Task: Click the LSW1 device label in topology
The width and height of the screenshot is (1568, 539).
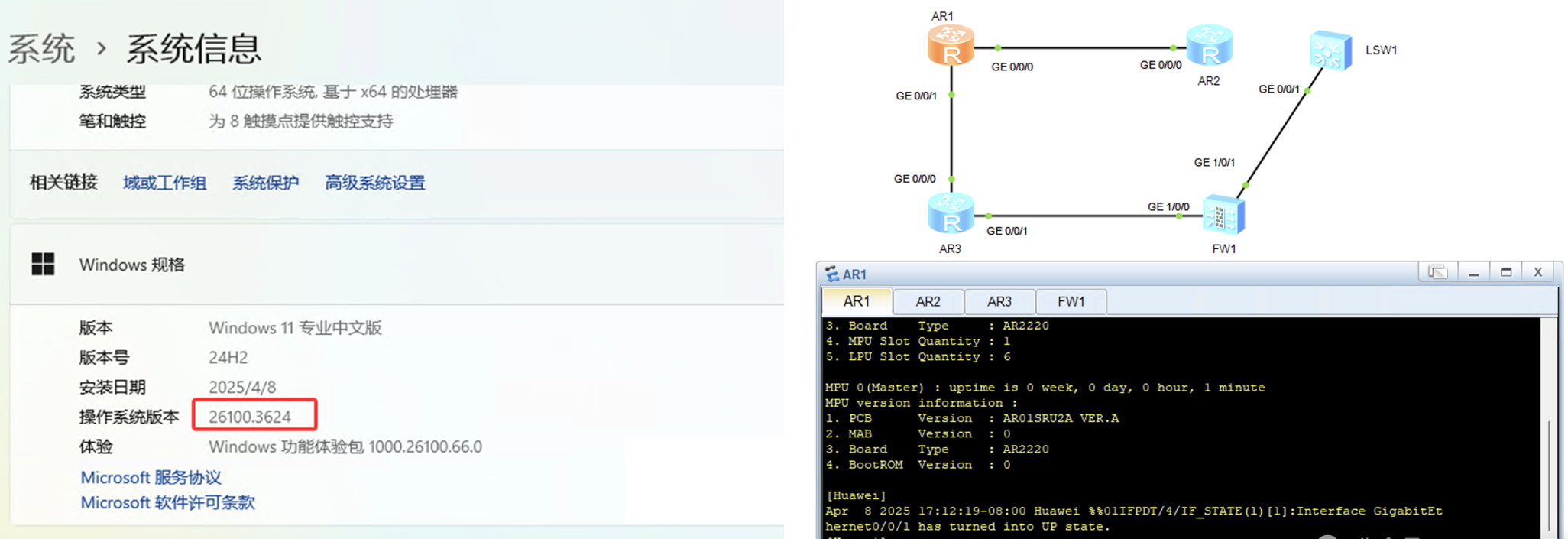Action: (x=1381, y=50)
